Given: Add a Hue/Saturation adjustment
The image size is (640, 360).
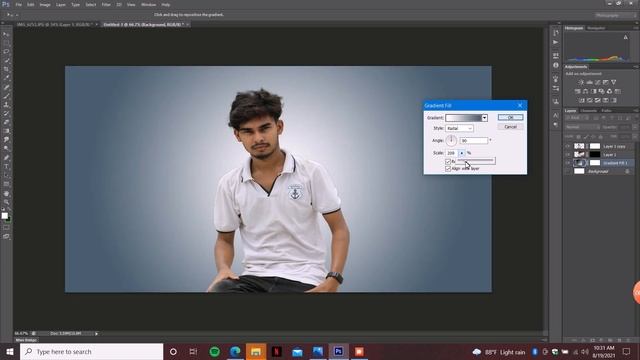Looking at the screenshot, I should pos(578,91).
